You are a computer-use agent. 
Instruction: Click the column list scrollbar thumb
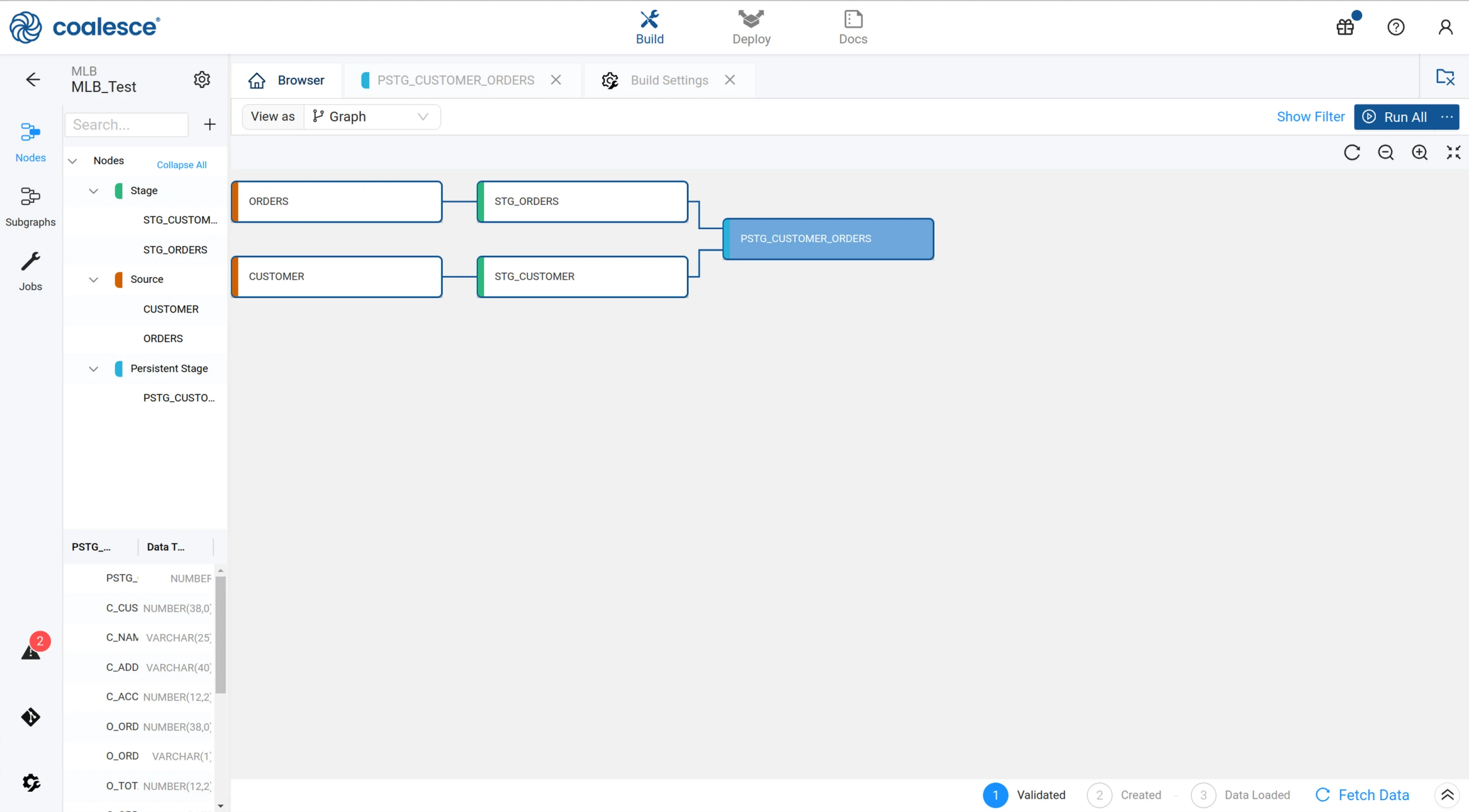click(x=221, y=635)
